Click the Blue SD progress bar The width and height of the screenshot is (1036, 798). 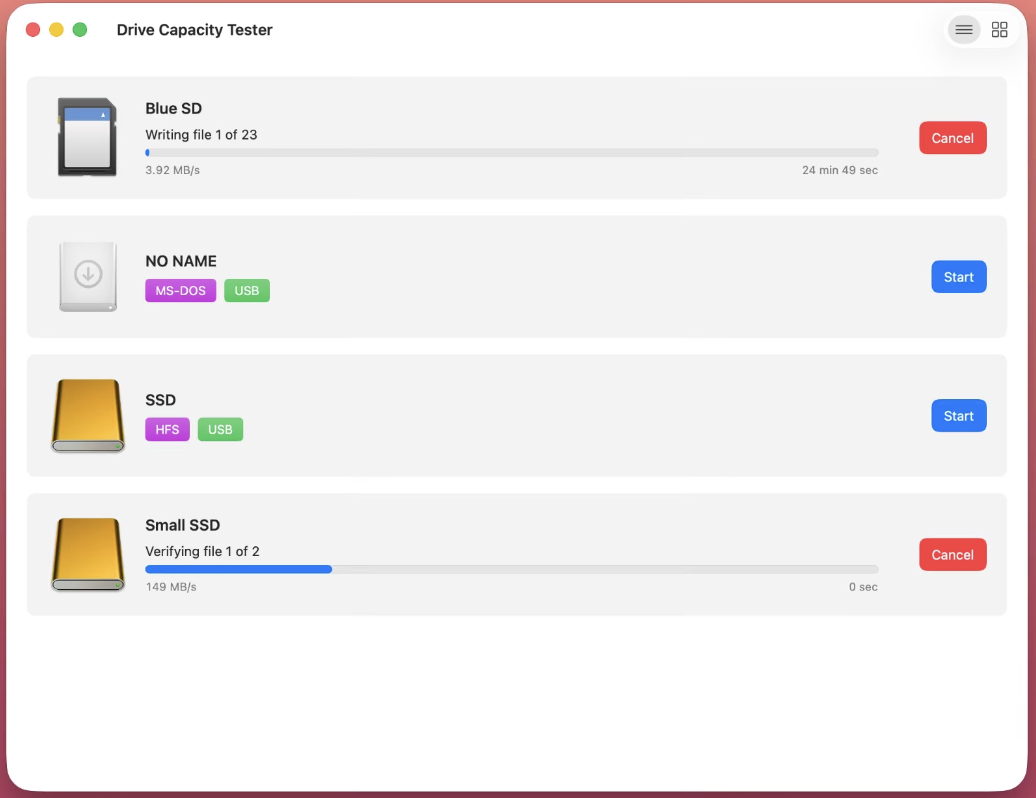click(x=511, y=153)
